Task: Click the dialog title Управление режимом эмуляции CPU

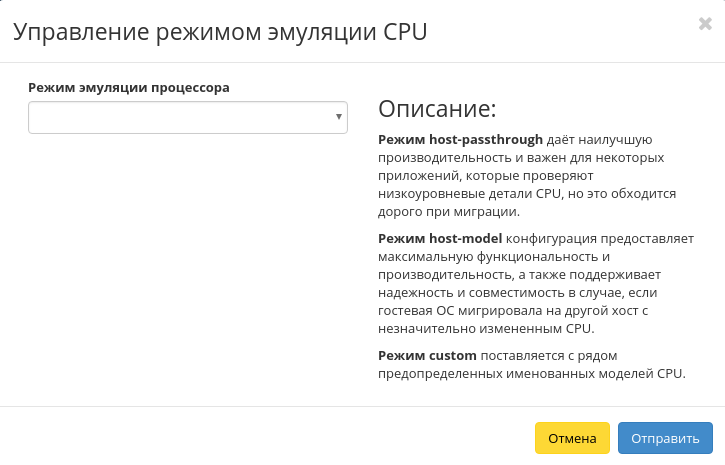Action: coord(219,32)
